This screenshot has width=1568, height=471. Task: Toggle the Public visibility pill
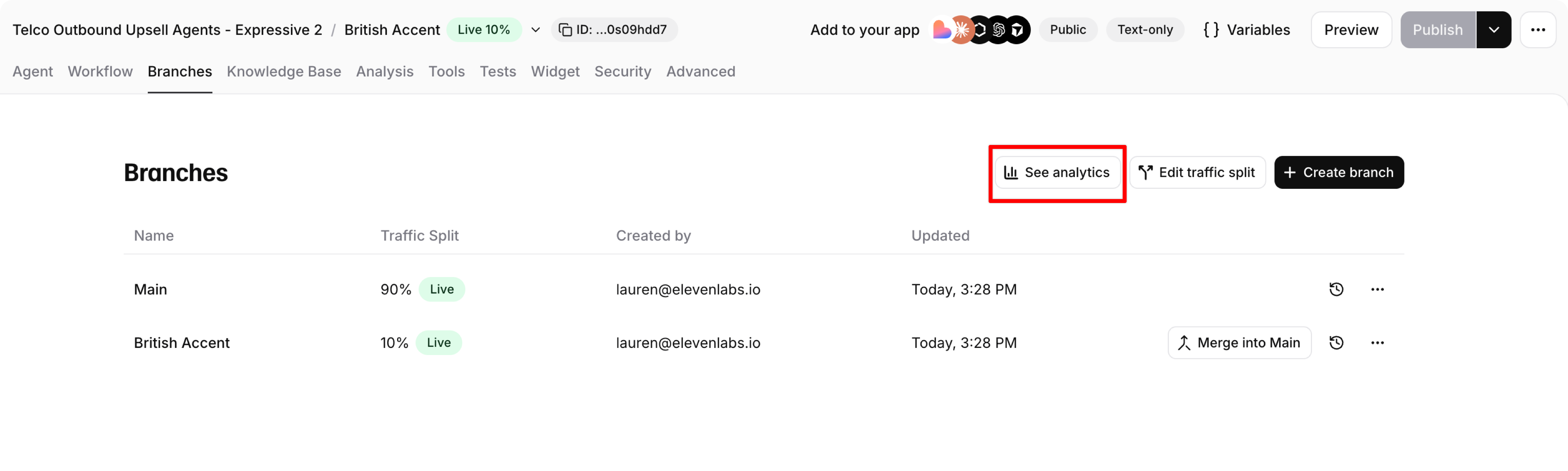pyautogui.click(x=1067, y=30)
